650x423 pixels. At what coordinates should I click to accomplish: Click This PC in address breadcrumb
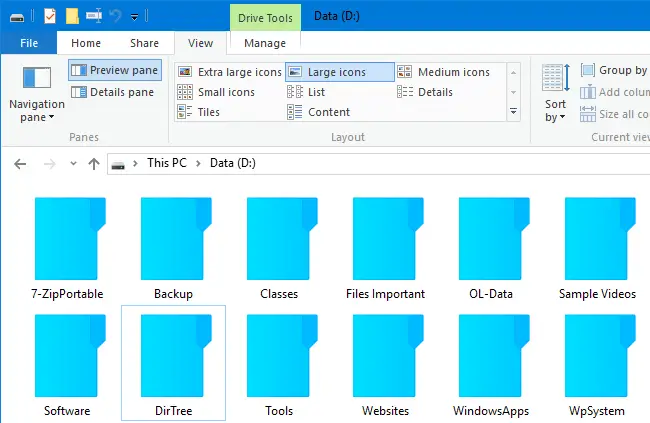tap(167, 163)
